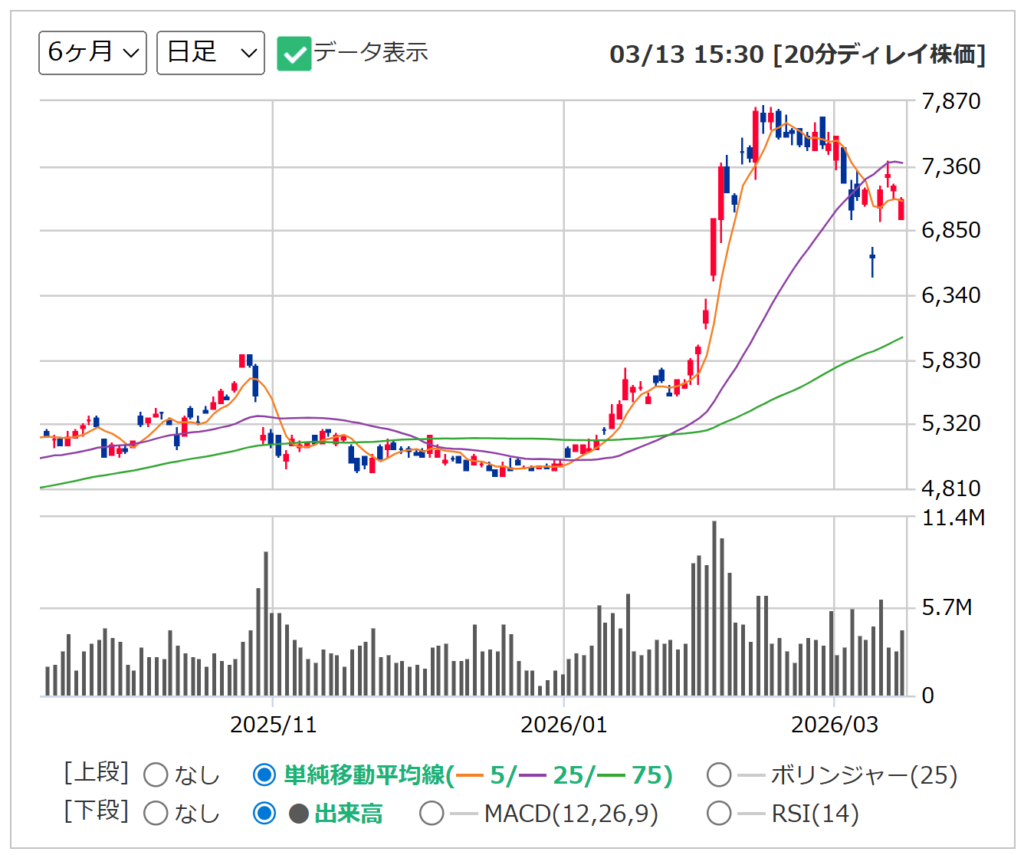Switch lower panel to RSI(14)
This screenshot has width=1024, height=855.
coord(719,814)
